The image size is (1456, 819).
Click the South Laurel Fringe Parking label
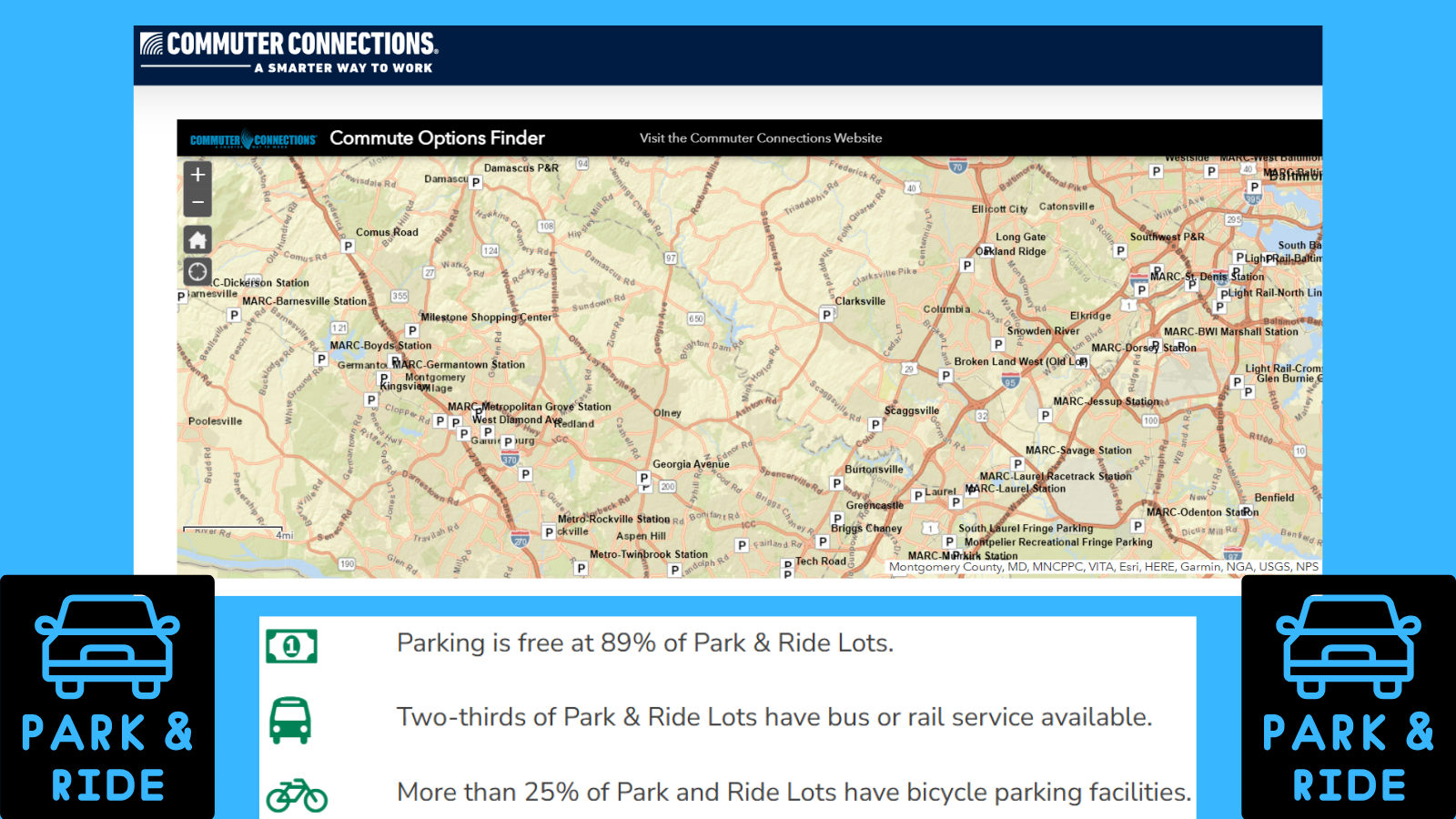point(1026,529)
